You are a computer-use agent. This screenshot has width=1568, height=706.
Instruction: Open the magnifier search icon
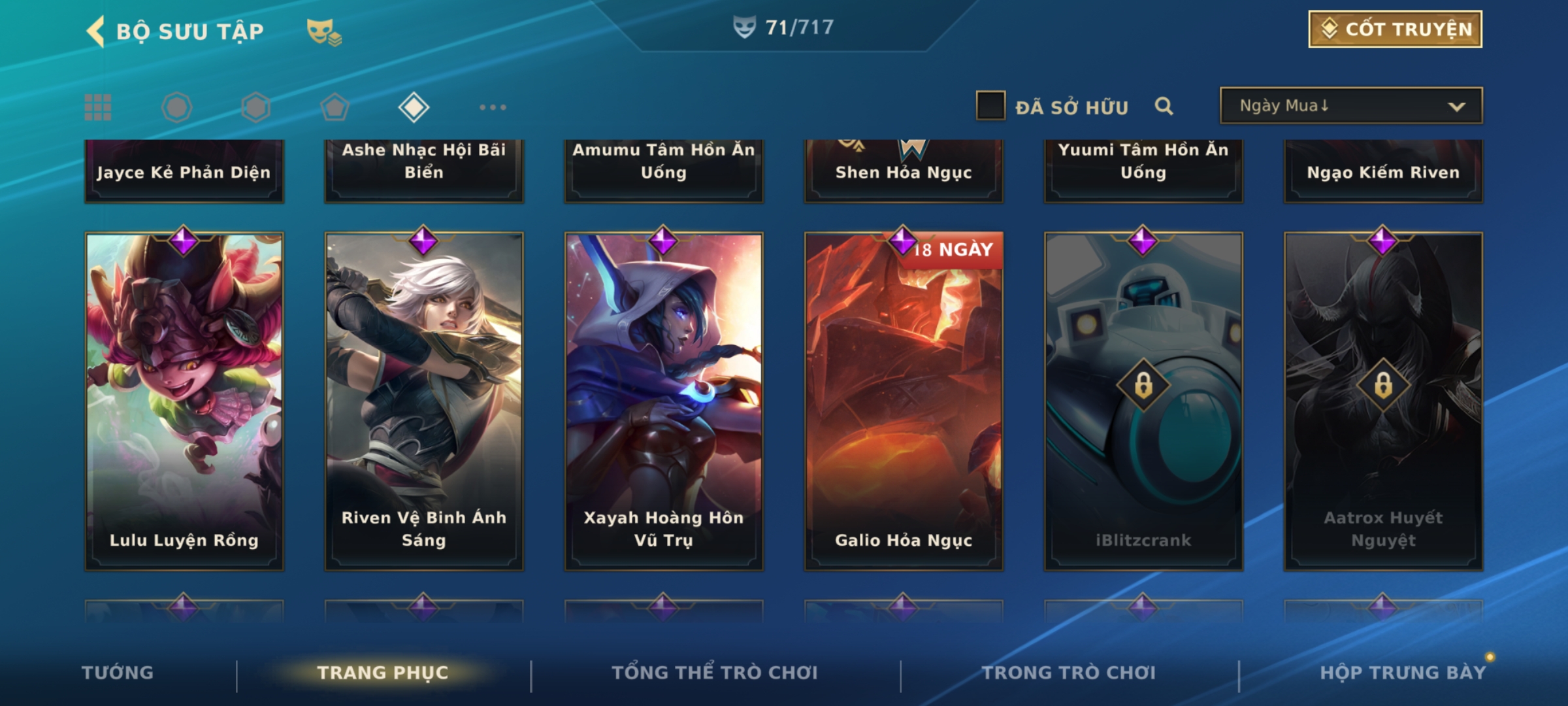point(1164,106)
